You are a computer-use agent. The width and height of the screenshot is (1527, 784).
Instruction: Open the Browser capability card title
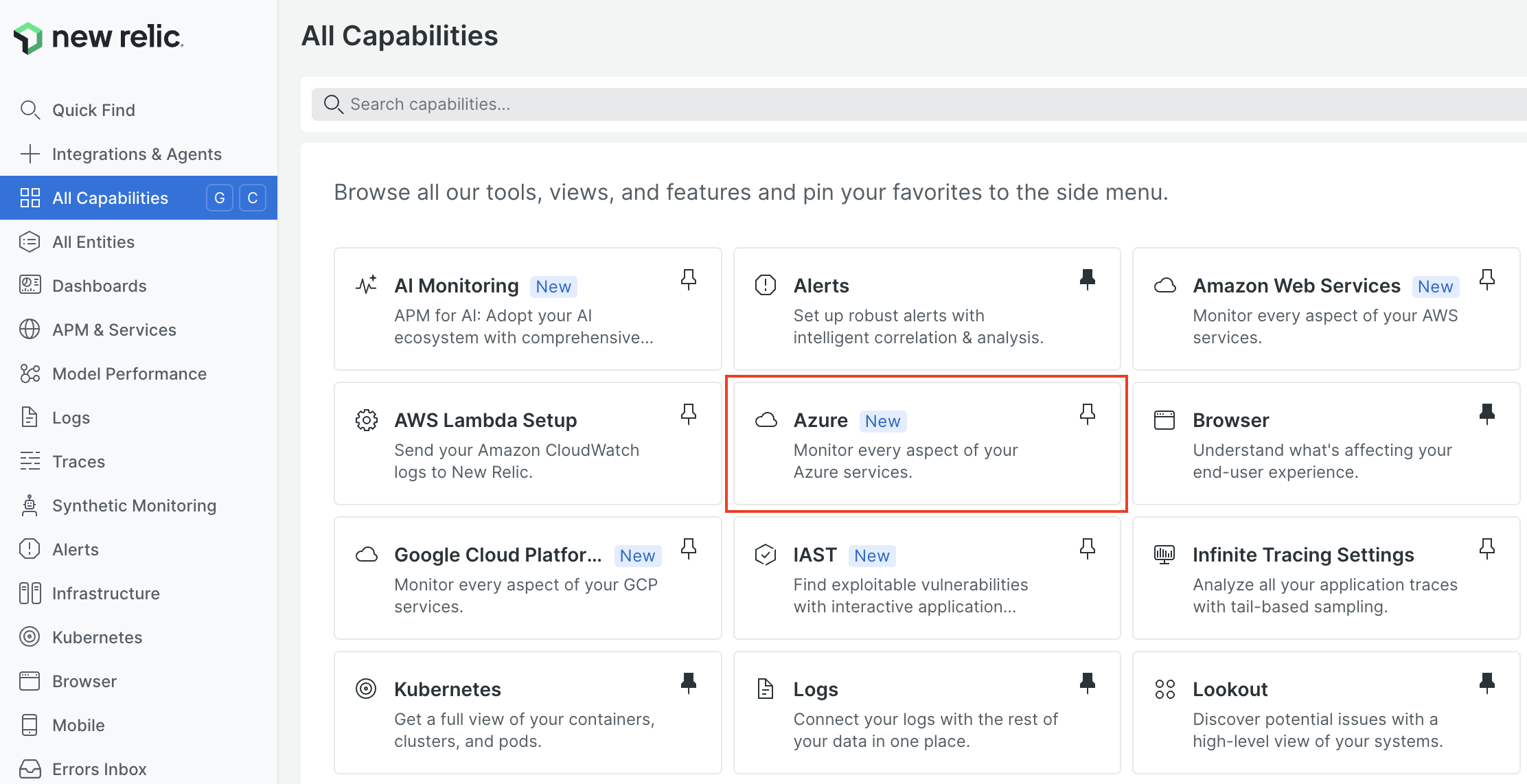point(1231,420)
